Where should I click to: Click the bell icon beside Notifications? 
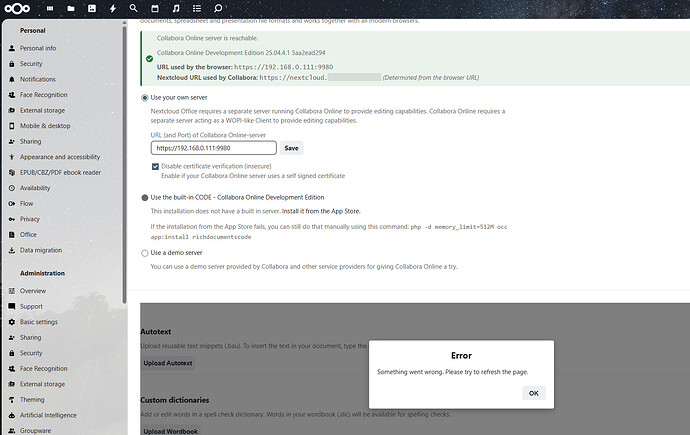click(12, 79)
